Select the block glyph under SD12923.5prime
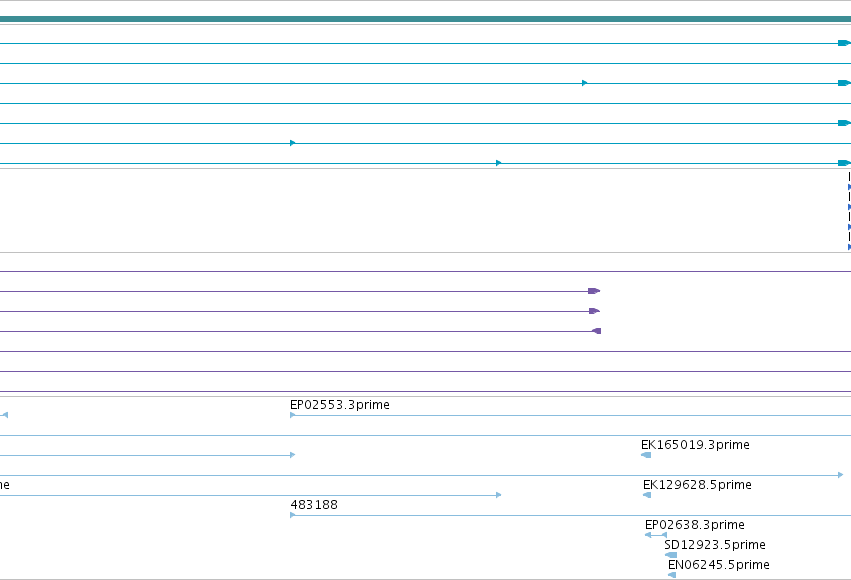This screenshot has height=580, width=851. tap(671, 555)
